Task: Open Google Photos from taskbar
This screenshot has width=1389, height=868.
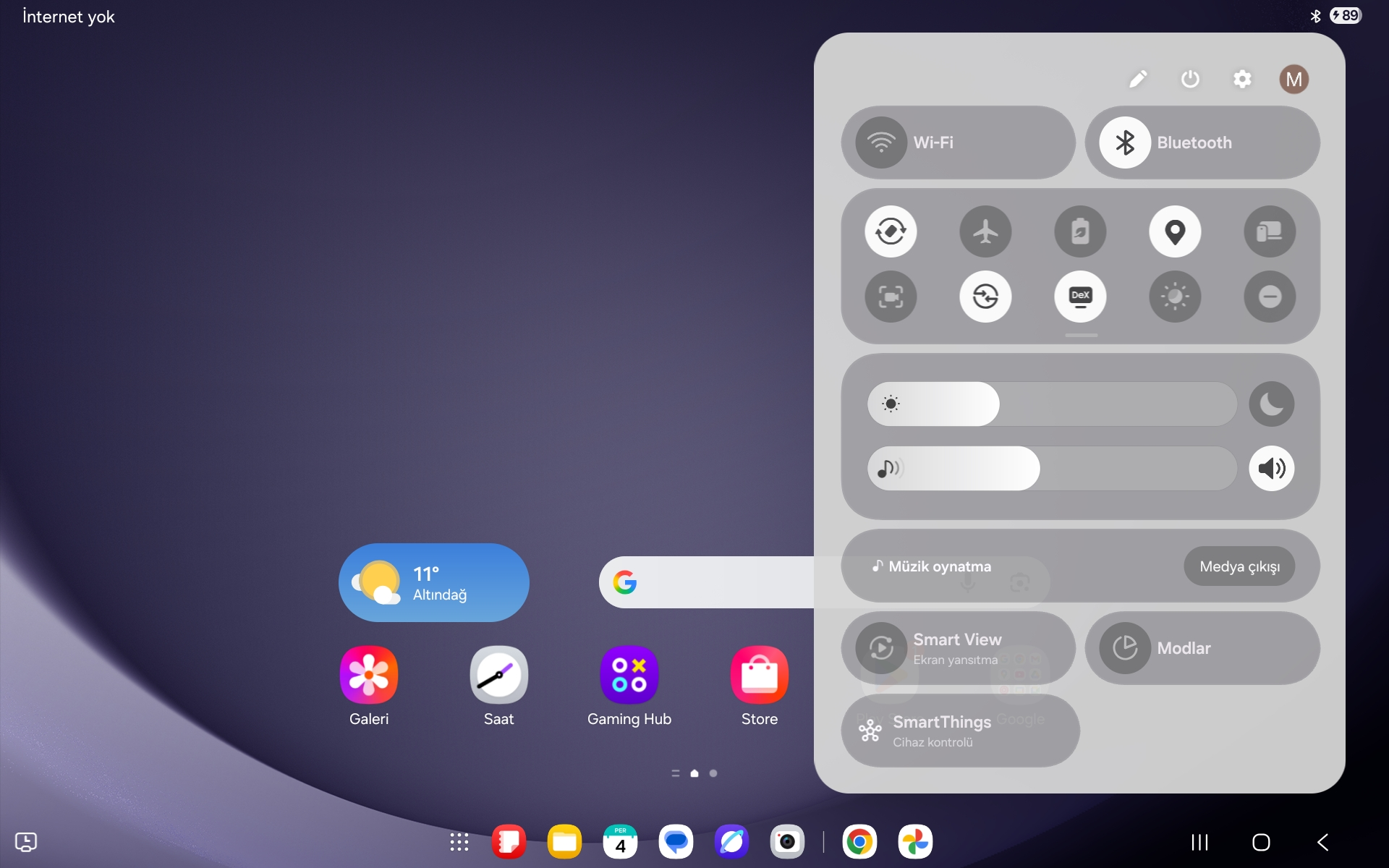Action: click(915, 842)
